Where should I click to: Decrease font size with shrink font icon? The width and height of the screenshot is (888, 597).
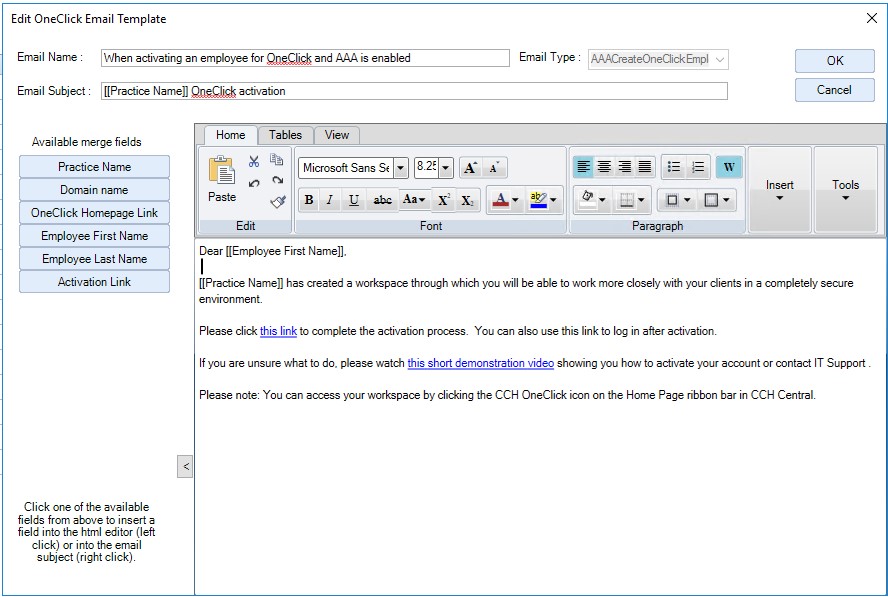494,168
